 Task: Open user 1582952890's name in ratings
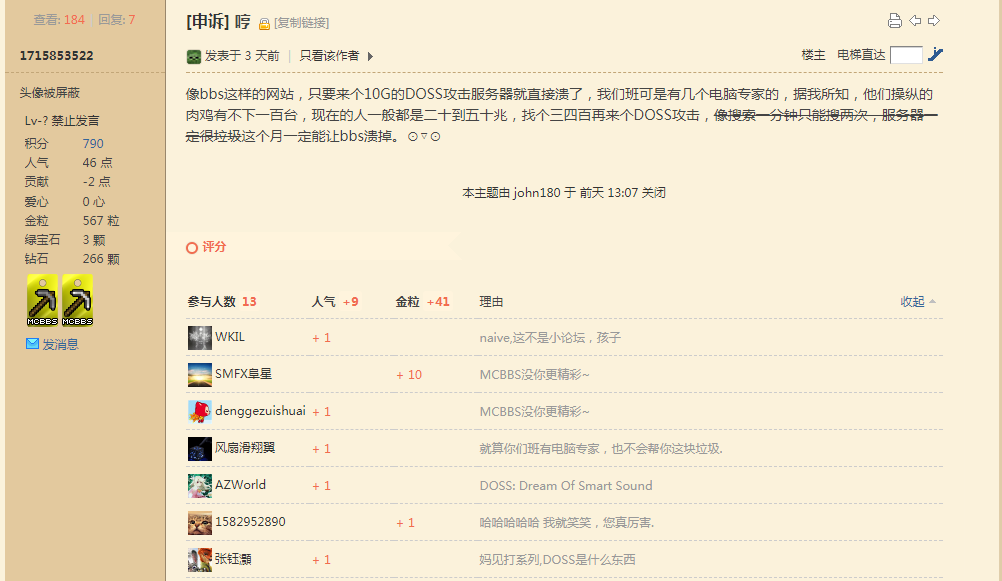[x=250, y=522]
